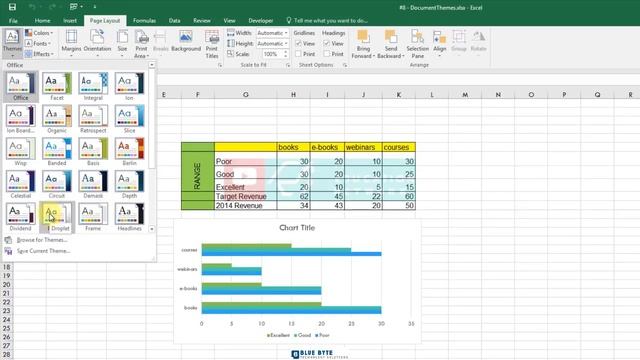Open the theme Colors dropdown

click(x=39, y=33)
